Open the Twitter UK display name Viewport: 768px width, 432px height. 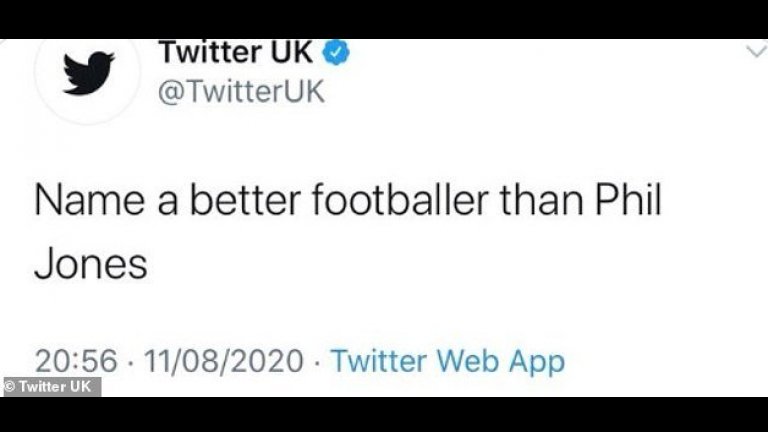[236, 51]
